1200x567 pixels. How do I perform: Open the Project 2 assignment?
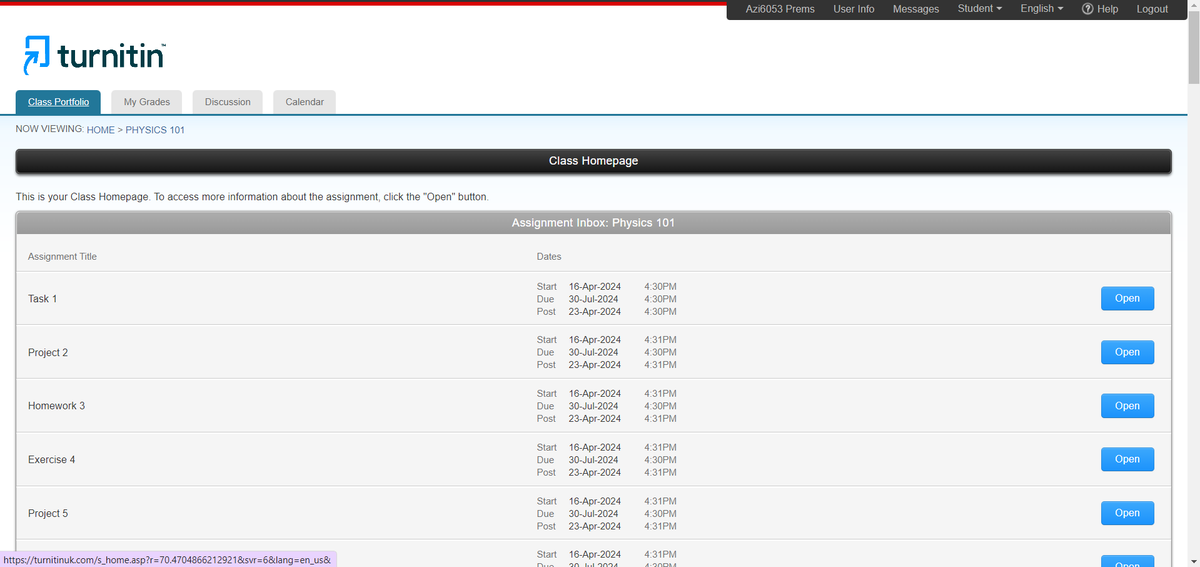click(1127, 352)
